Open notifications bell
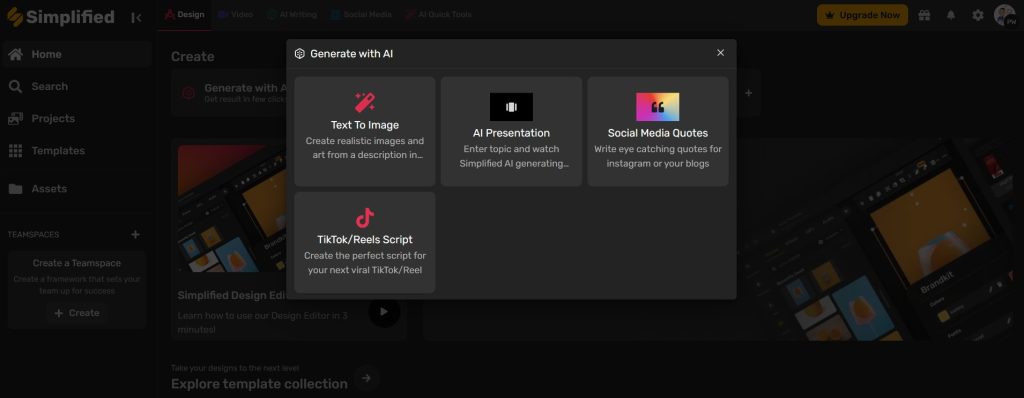This screenshot has width=1024, height=398. click(951, 15)
